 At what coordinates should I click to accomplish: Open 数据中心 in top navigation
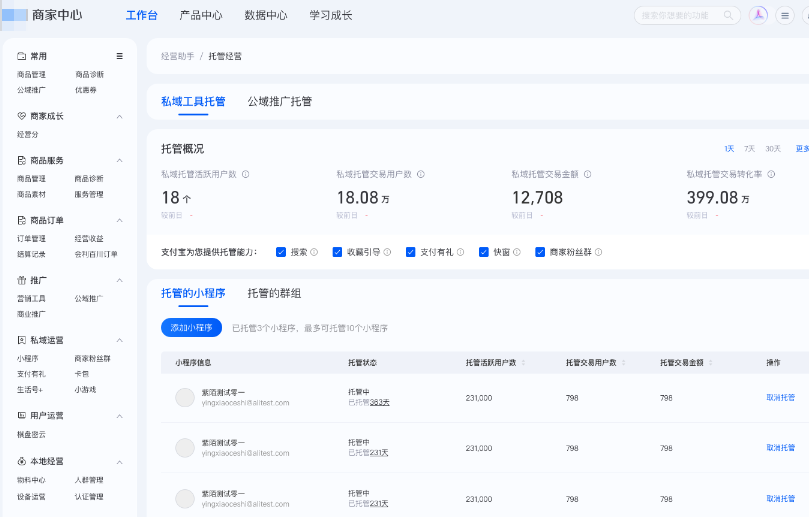[x=266, y=15]
